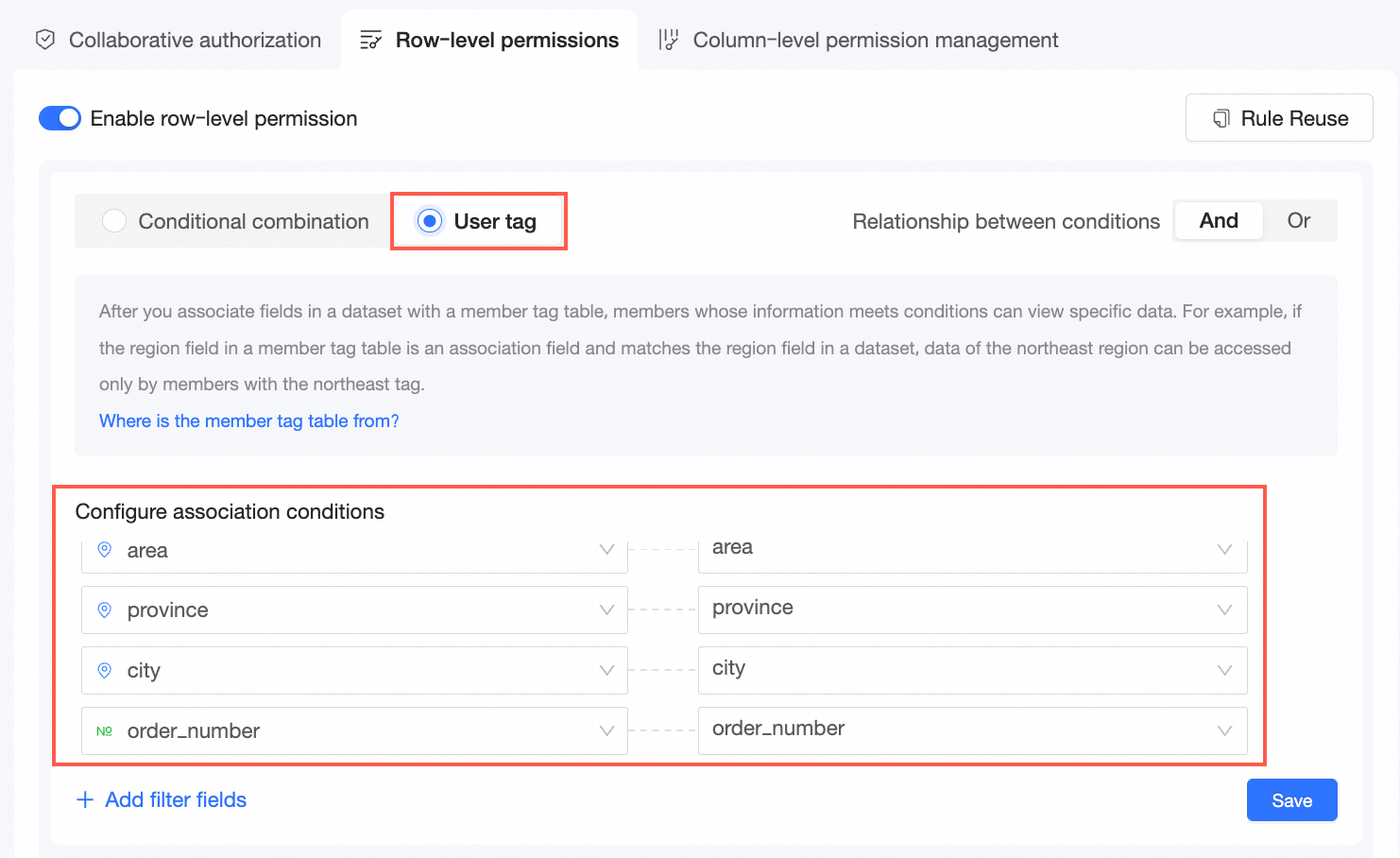
Task: Click the location pin icon for province
Action: point(105,610)
